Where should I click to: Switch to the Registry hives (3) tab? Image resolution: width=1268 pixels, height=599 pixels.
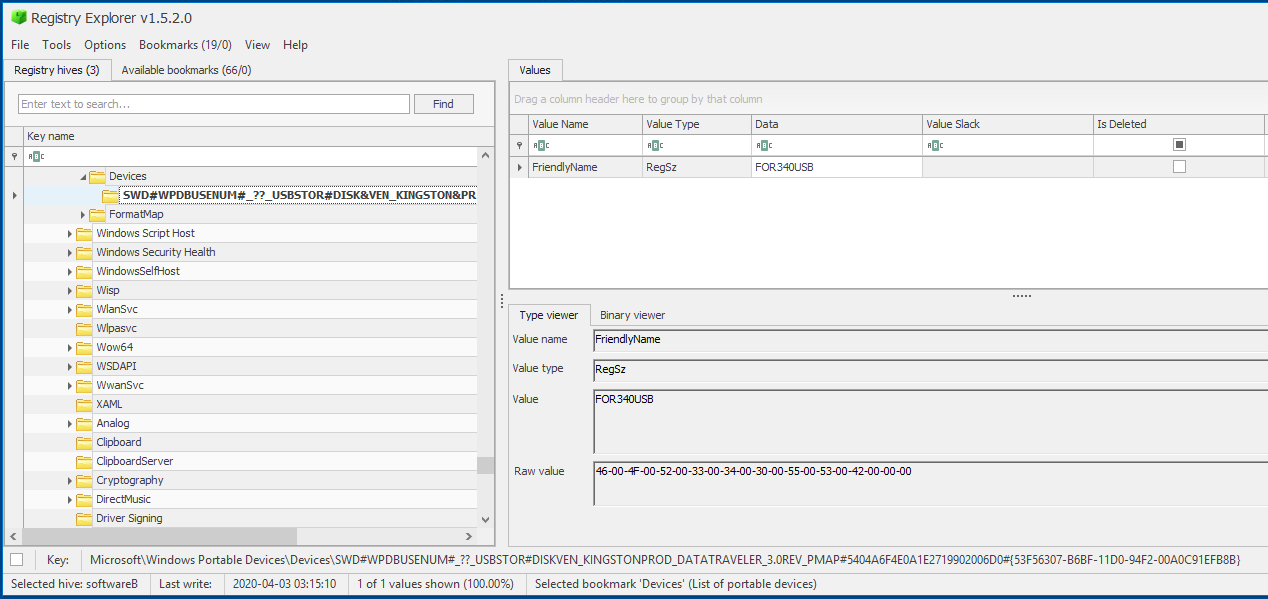click(57, 70)
